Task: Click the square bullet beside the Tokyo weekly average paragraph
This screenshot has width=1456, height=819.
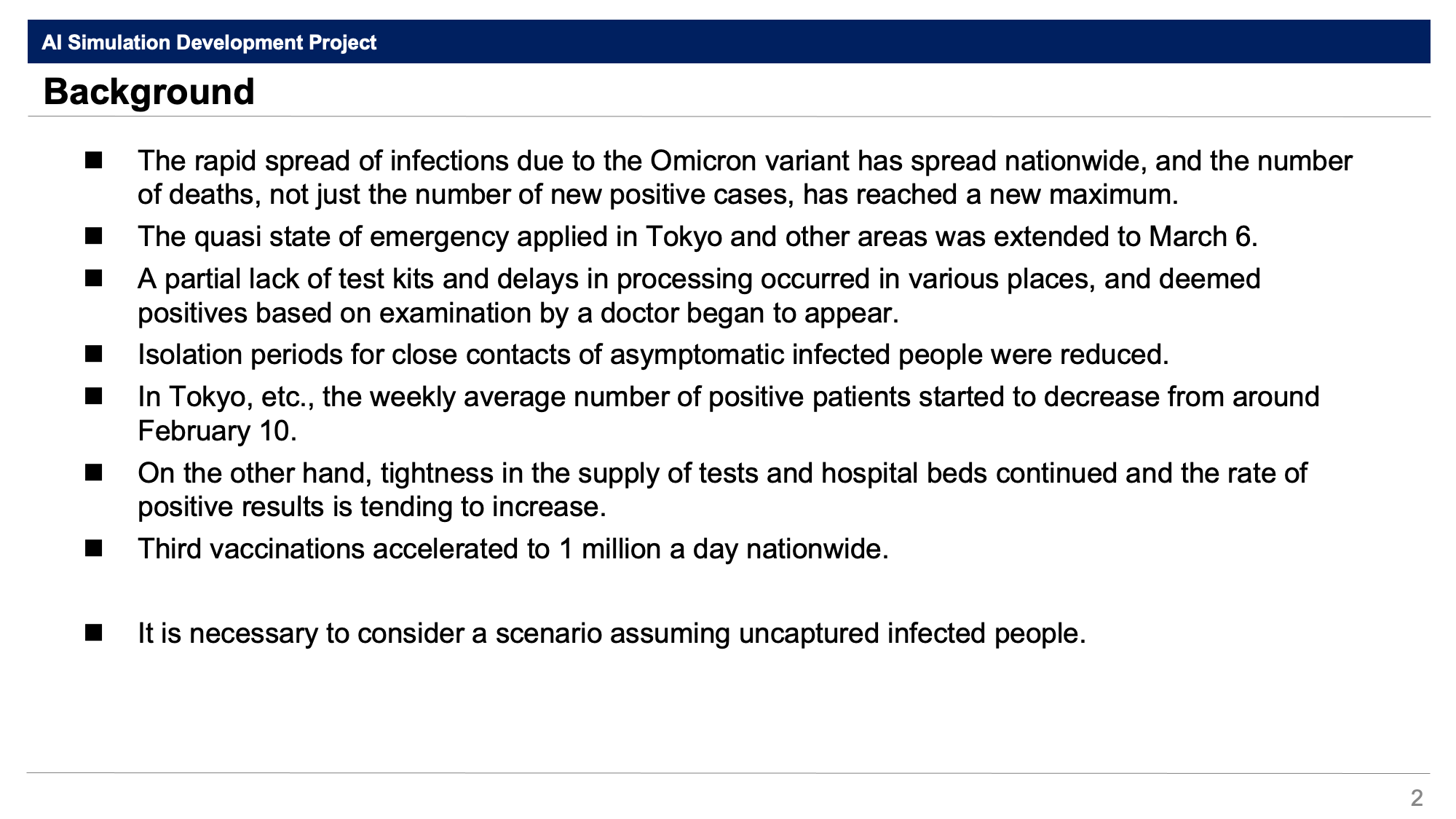Action: click(x=93, y=396)
